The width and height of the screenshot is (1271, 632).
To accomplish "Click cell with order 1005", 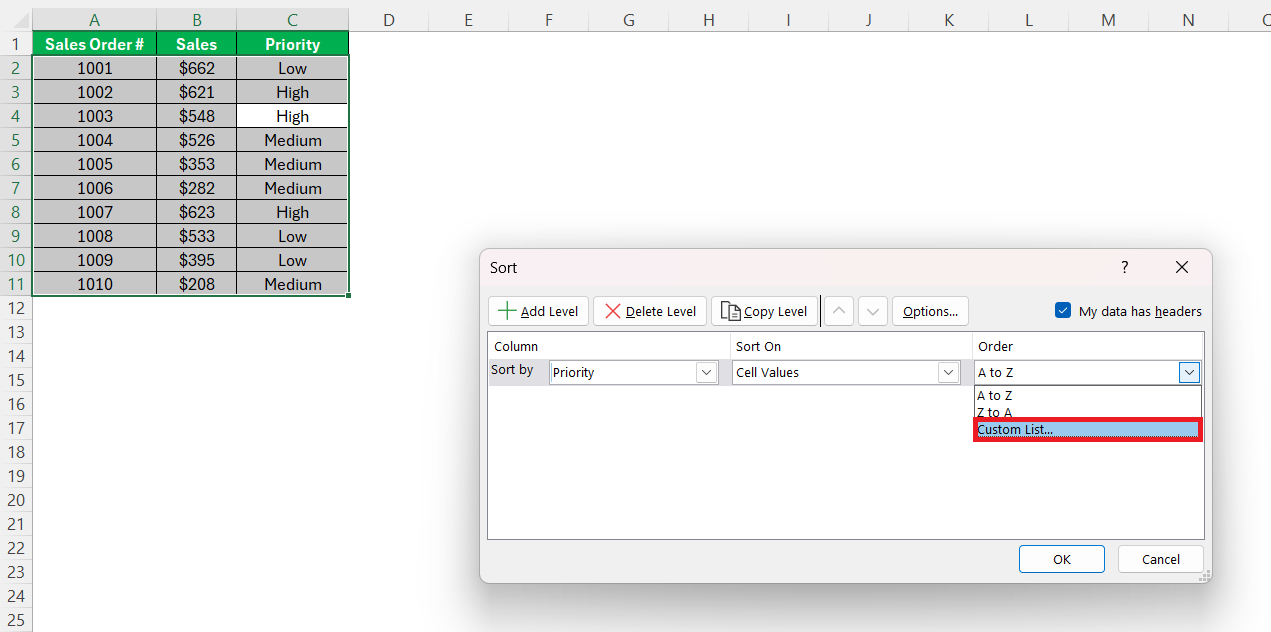I will 95,164.
